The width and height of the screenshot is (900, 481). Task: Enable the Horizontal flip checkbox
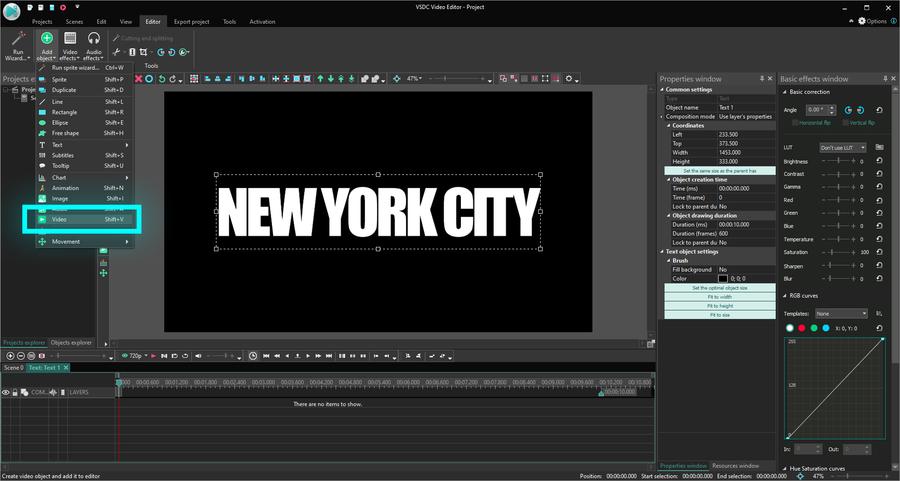coord(795,122)
